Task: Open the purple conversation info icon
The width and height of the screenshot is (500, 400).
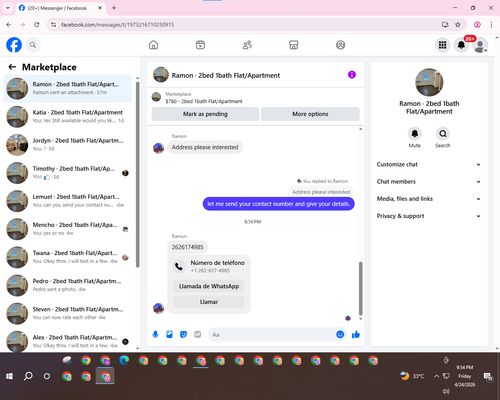Action: pyautogui.click(x=352, y=75)
